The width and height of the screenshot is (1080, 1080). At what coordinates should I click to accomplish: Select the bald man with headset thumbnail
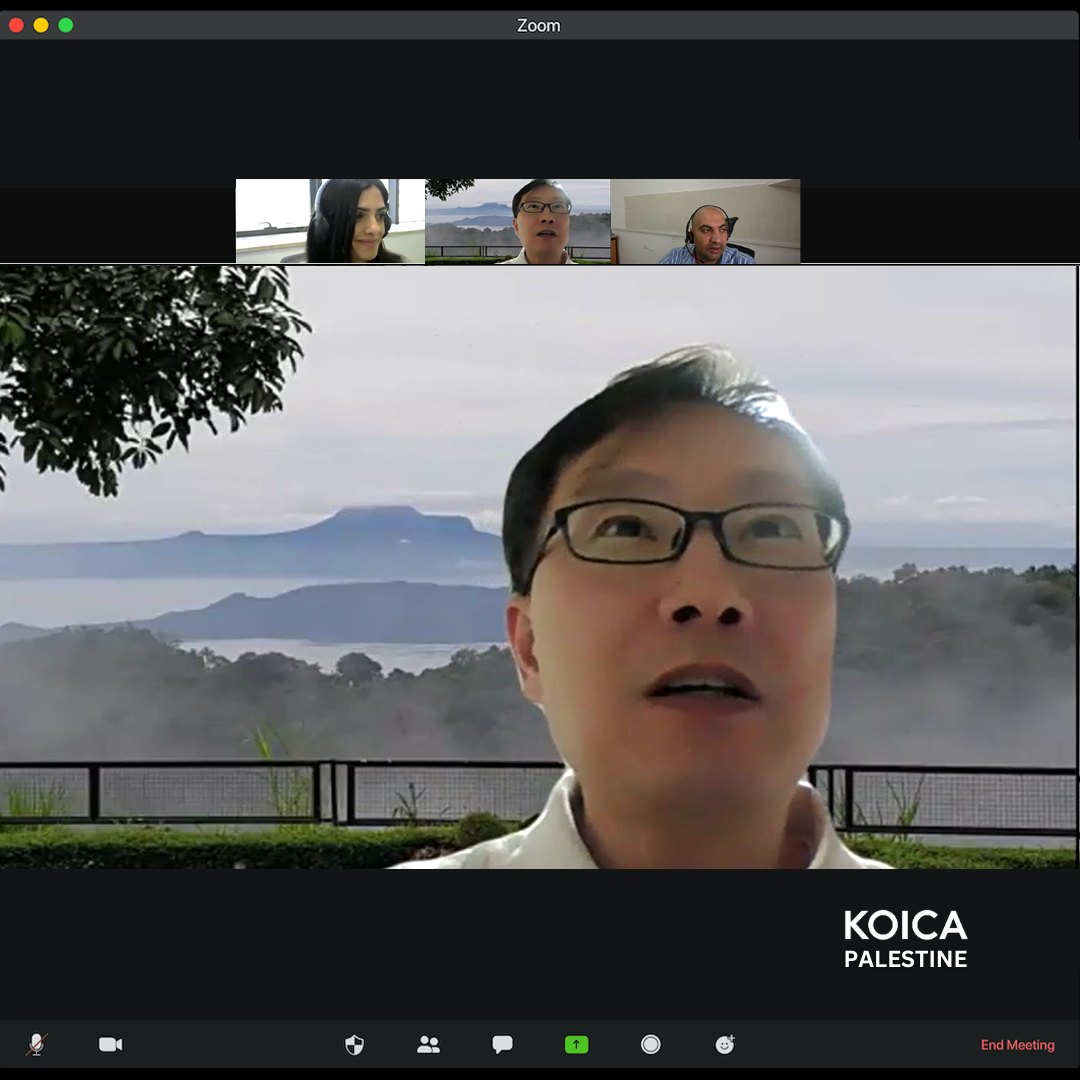click(x=705, y=221)
